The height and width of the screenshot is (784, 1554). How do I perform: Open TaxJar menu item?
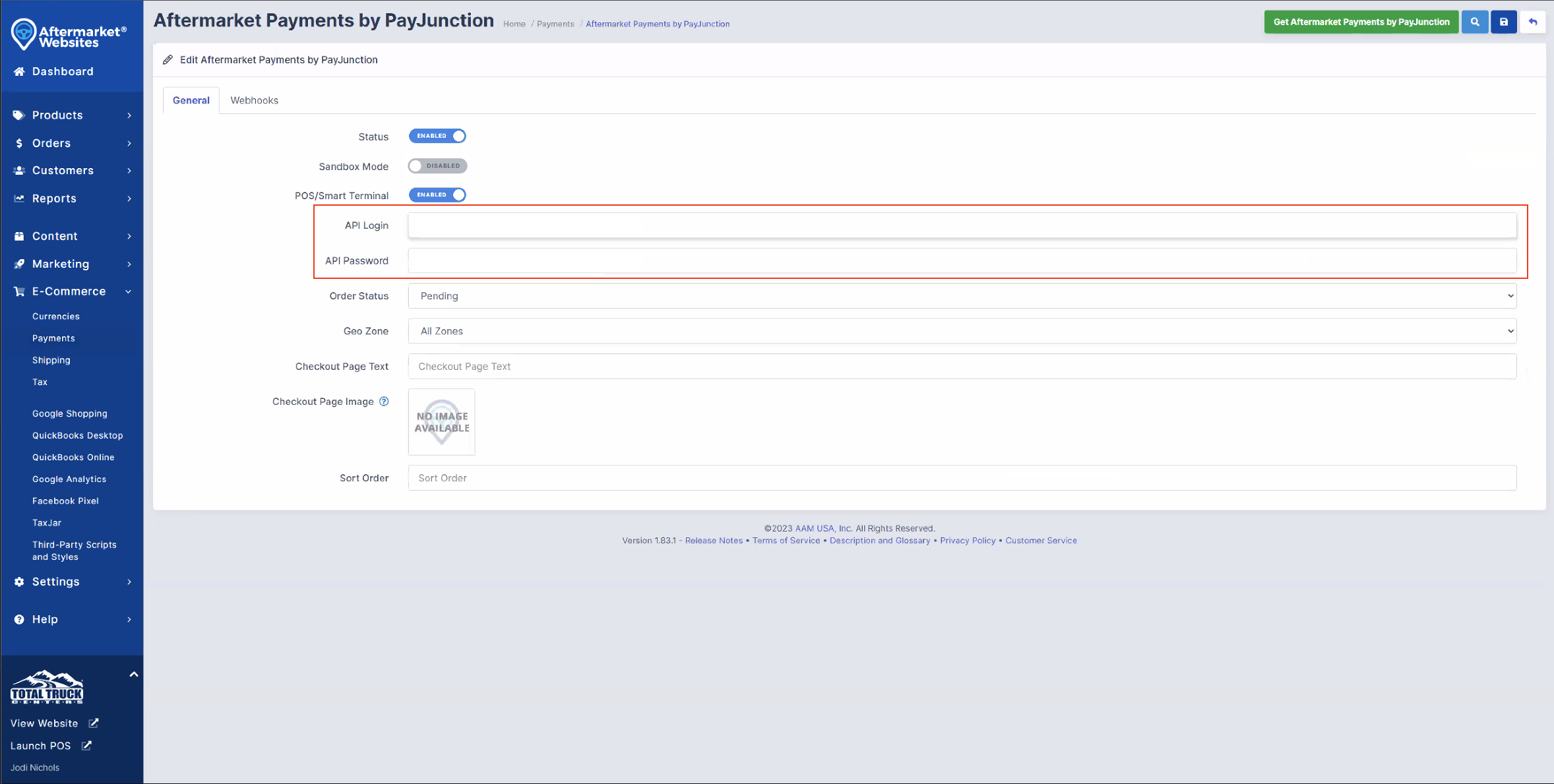tap(47, 523)
